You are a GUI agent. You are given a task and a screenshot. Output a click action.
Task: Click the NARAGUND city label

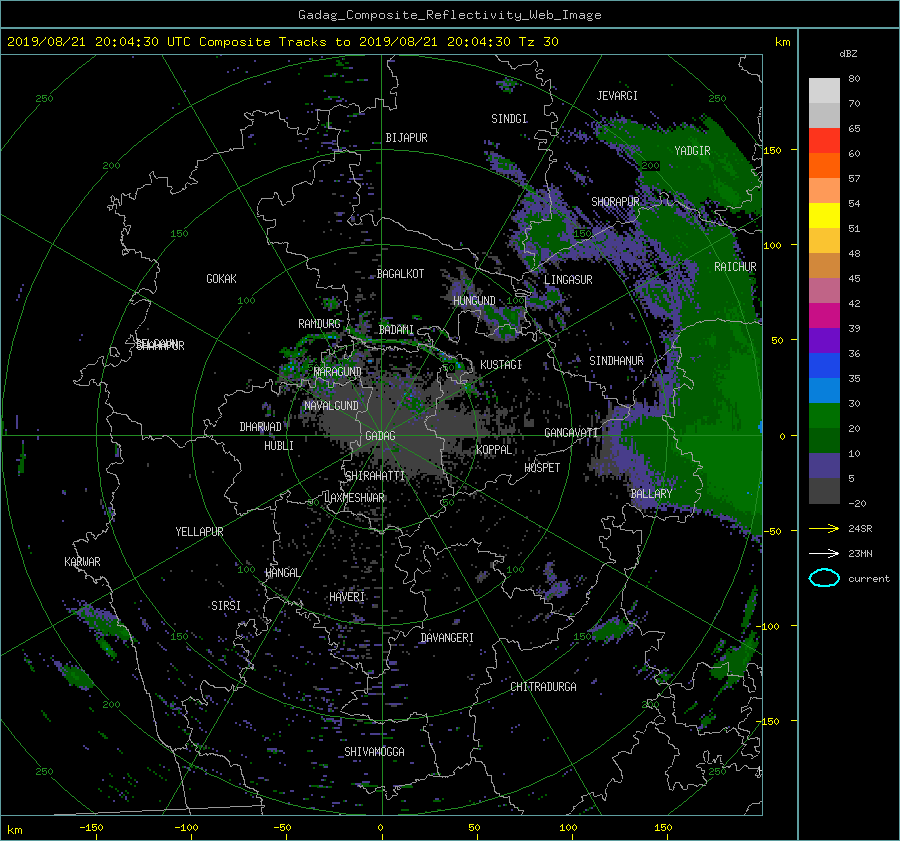click(338, 371)
